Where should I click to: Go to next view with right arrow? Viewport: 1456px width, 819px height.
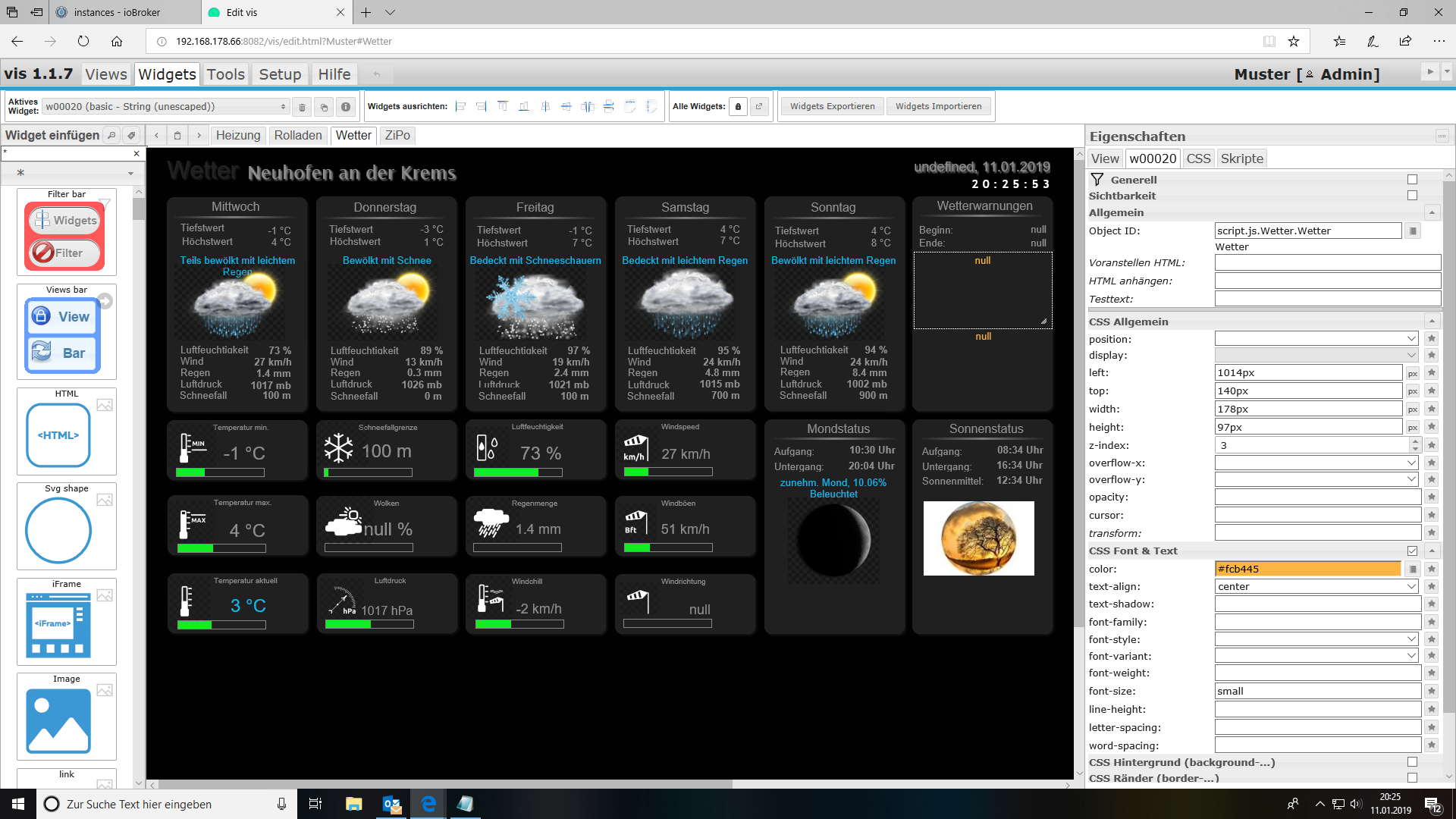tap(199, 136)
